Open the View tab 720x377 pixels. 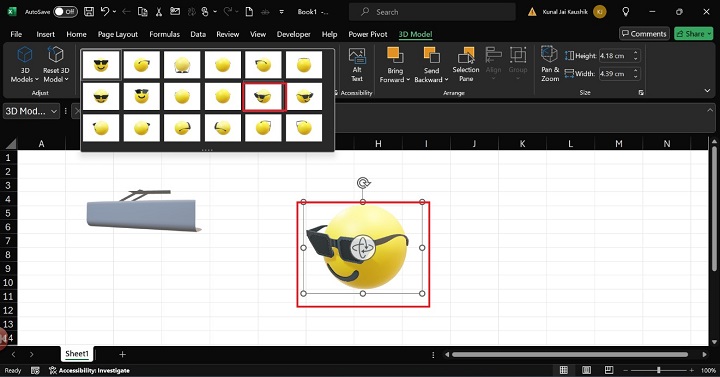[x=258, y=34]
